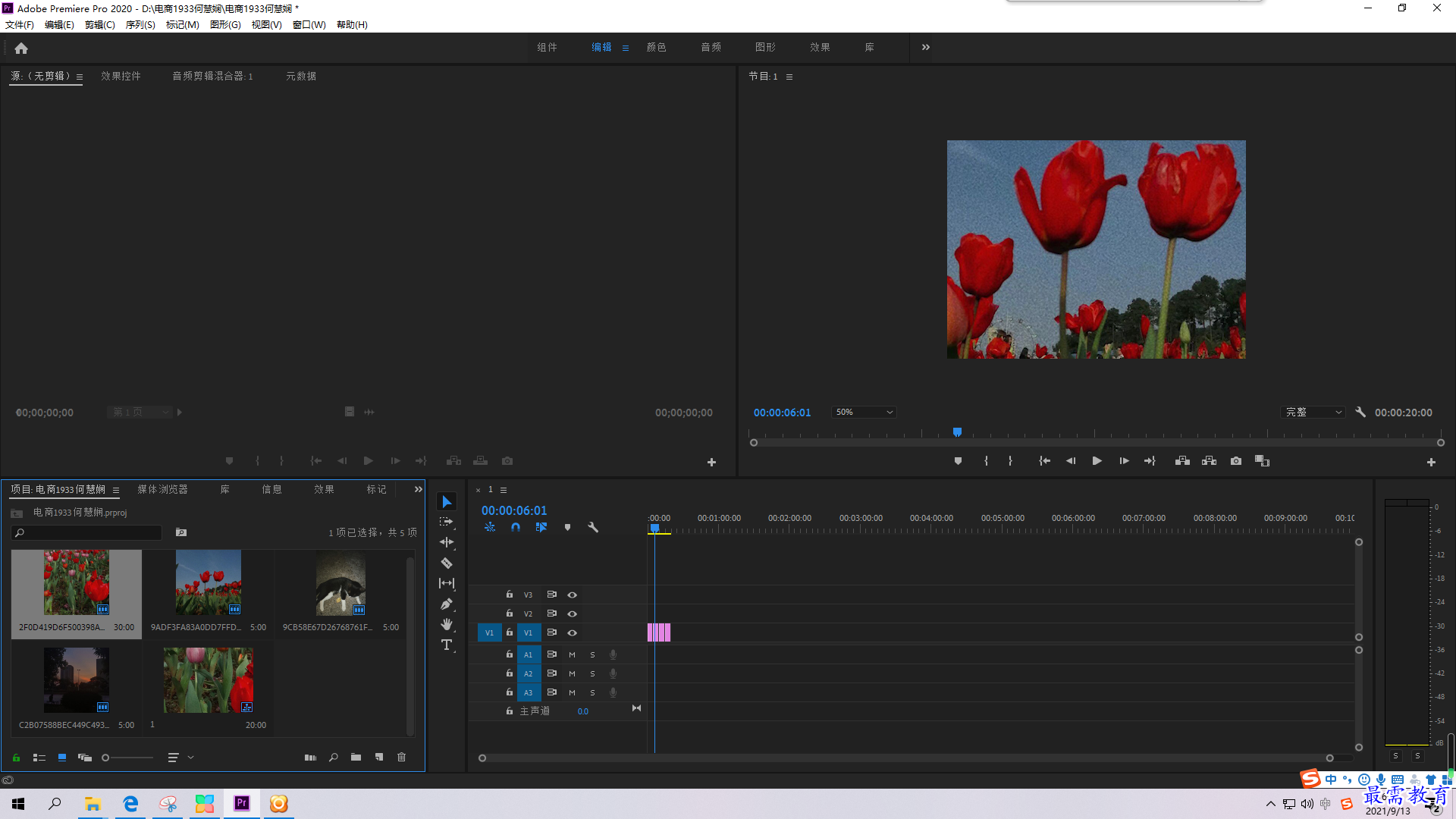
Task: Step forward one frame in program
Action: (x=1124, y=461)
